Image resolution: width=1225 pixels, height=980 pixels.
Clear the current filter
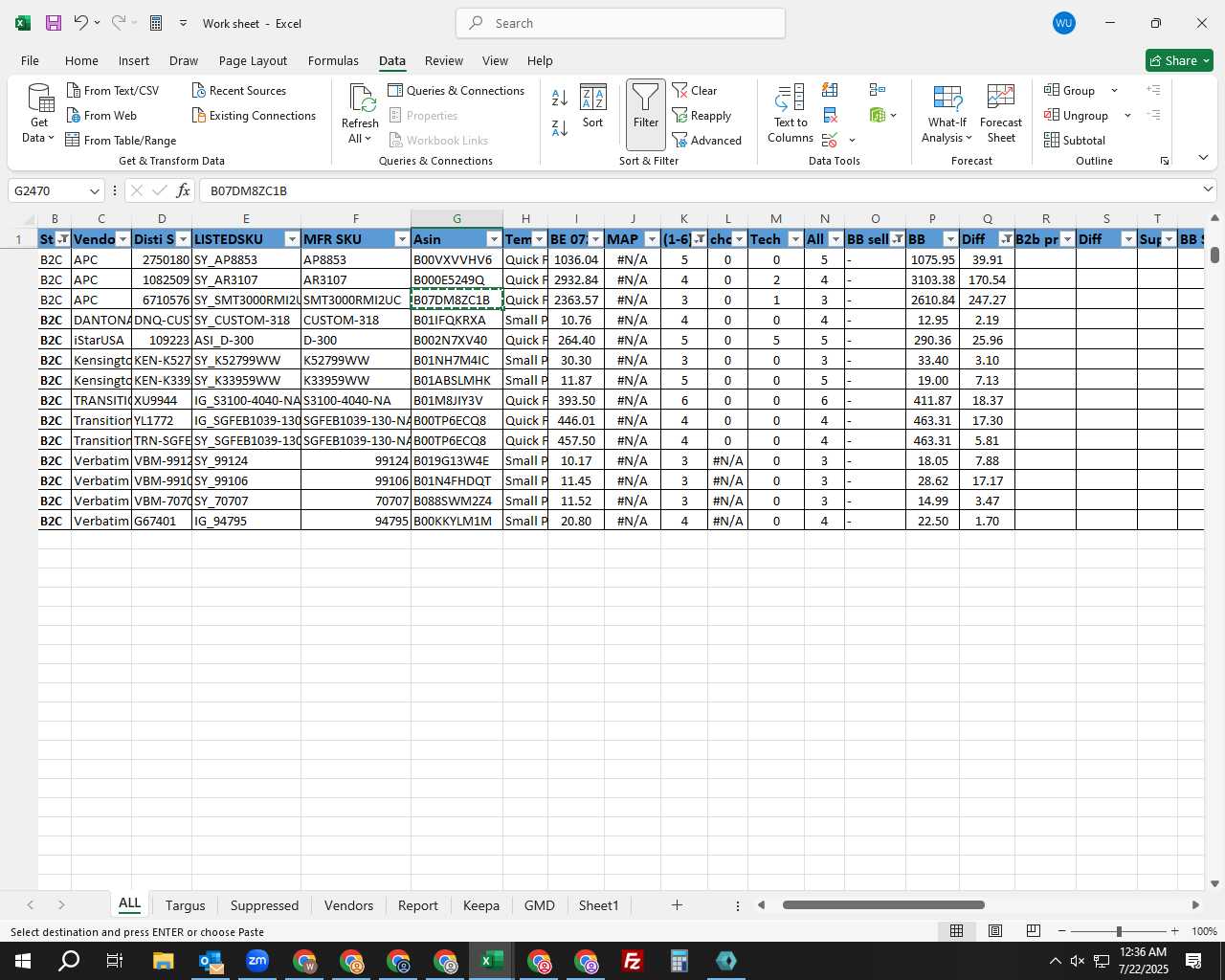pos(695,90)
